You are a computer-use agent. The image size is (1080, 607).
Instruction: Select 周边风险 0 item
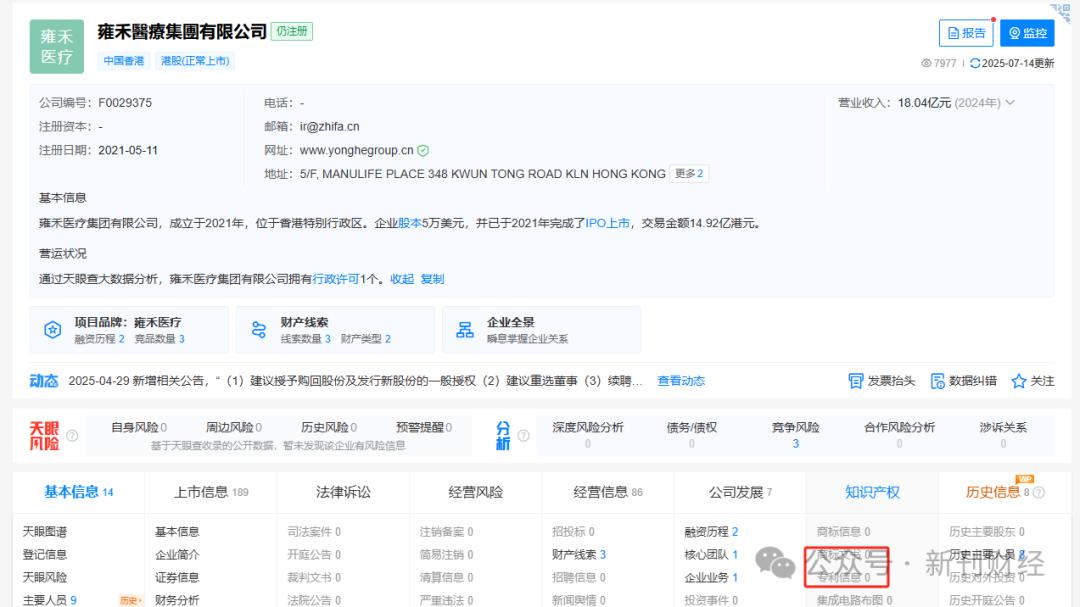click(x=234, y=427)
